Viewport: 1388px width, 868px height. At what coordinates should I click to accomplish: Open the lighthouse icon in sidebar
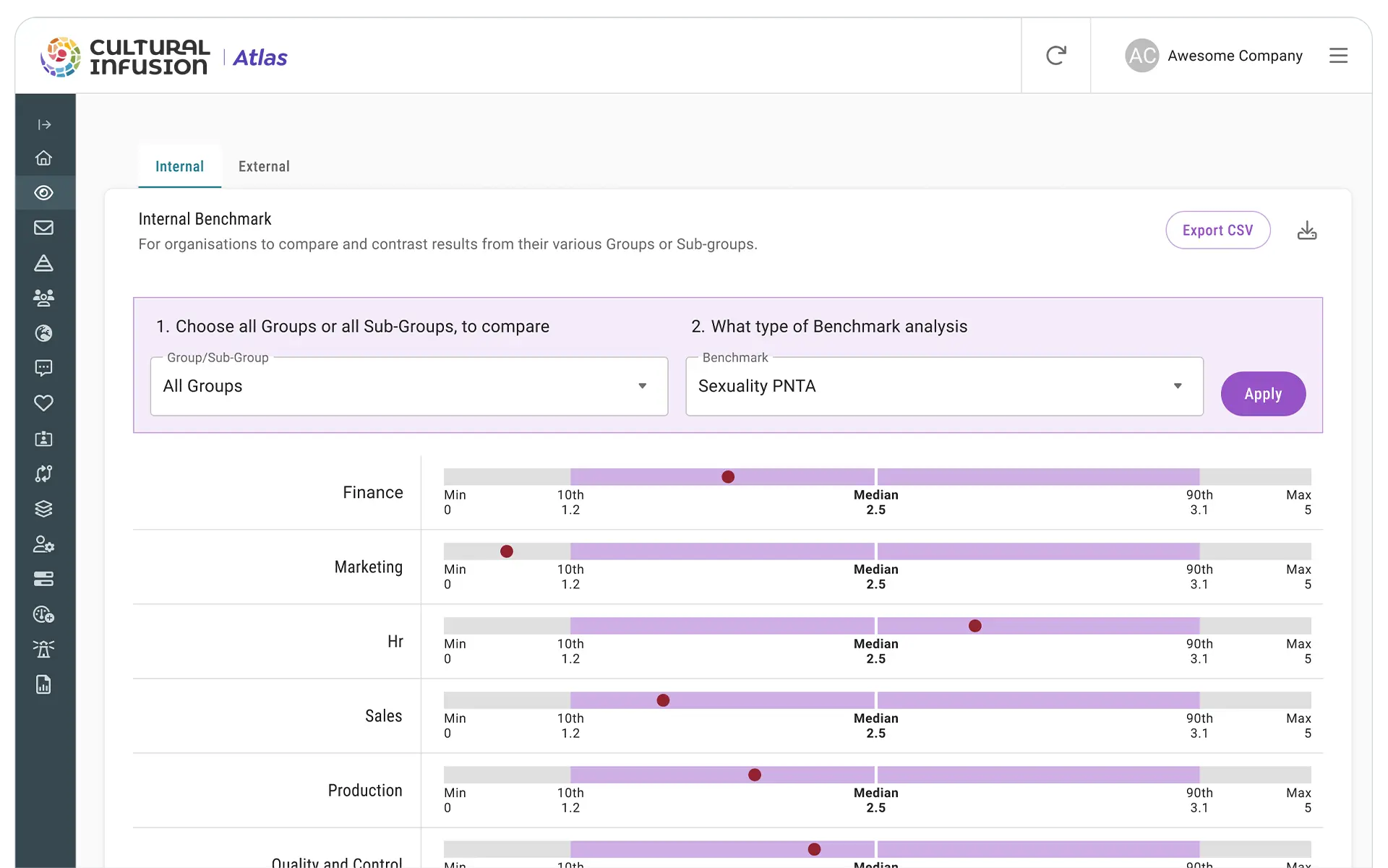(x=44, y=649)
